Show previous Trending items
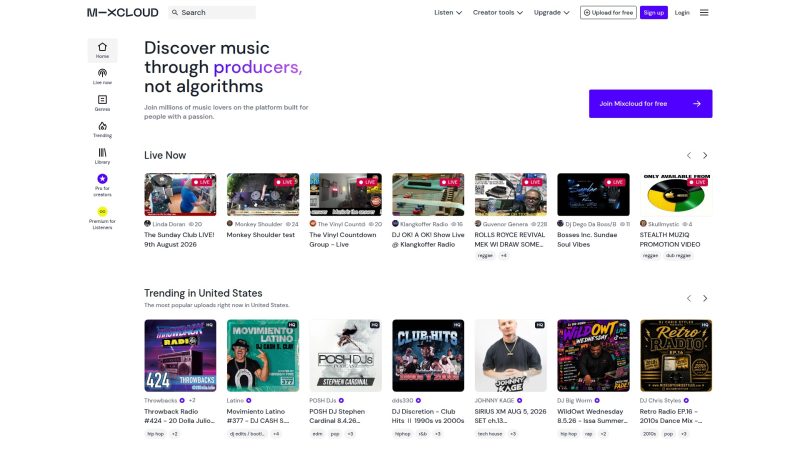800x450 pixels. (x=689, y=298)
